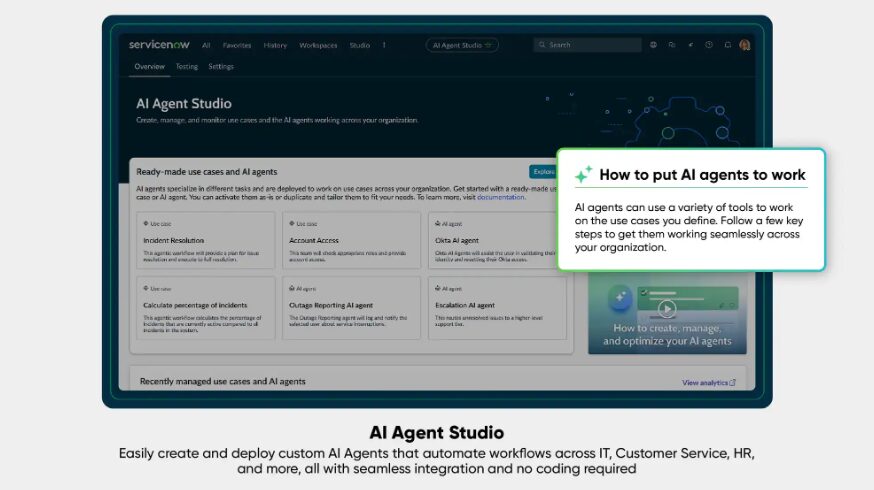Open the Incident Resolution use case card

click(206, 240)
